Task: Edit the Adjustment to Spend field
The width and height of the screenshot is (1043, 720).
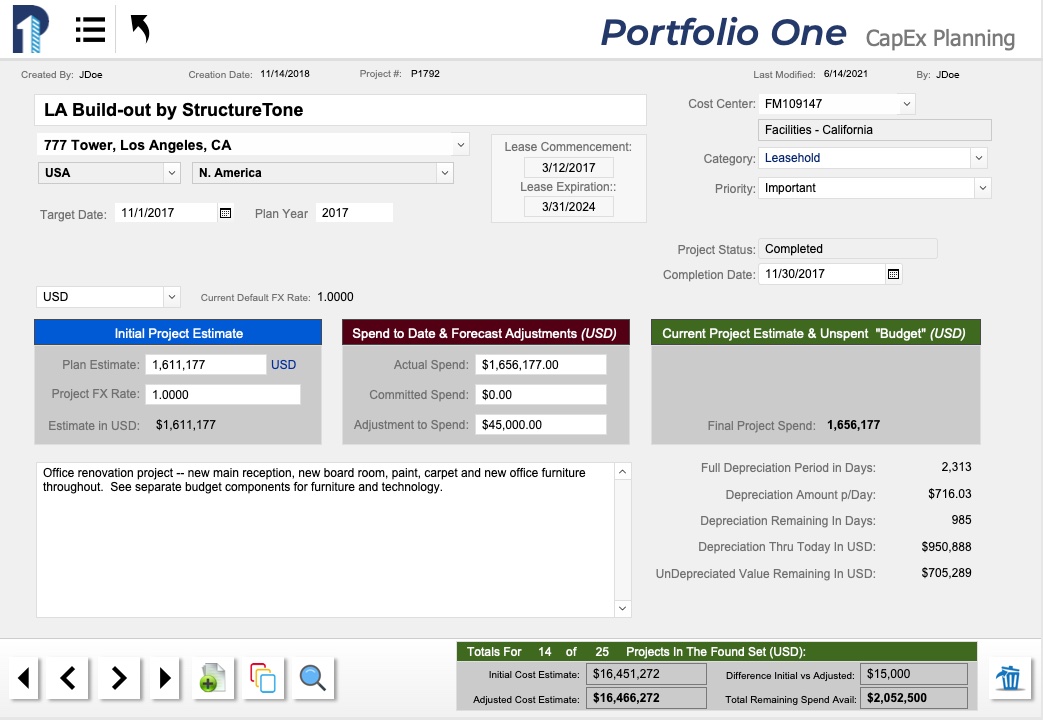Action: pyautogui.click(x=541, y=425)
